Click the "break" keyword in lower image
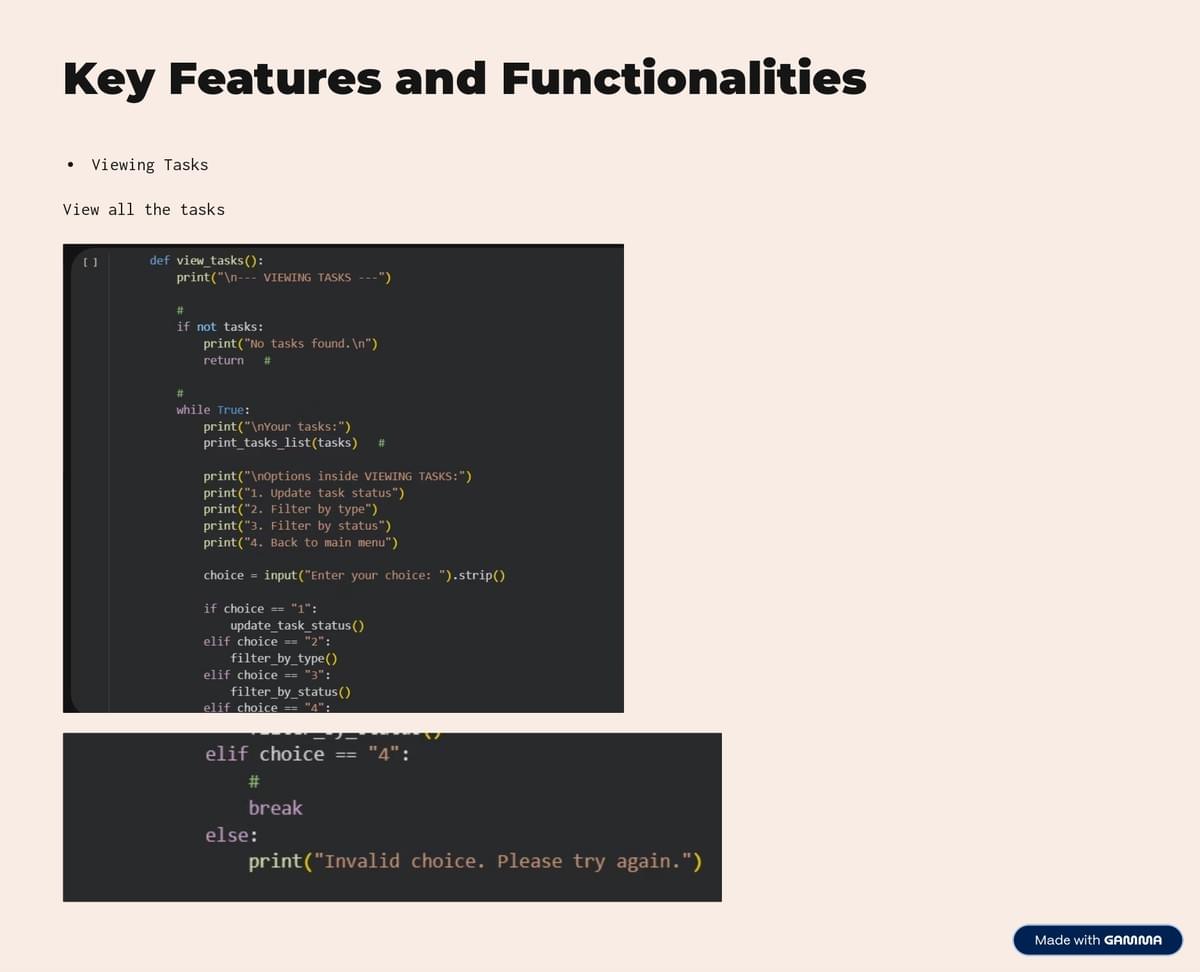 pos(275,808)
